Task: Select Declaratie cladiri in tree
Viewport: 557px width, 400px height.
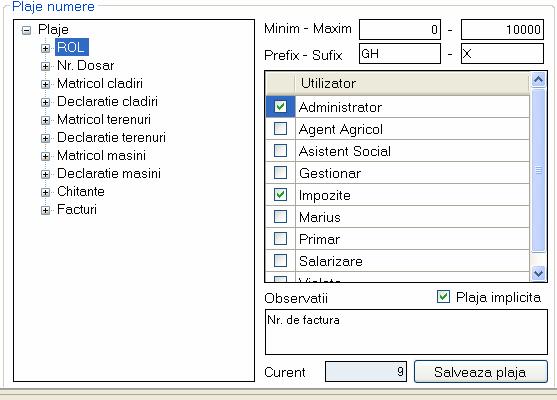Action: (107, 102)
